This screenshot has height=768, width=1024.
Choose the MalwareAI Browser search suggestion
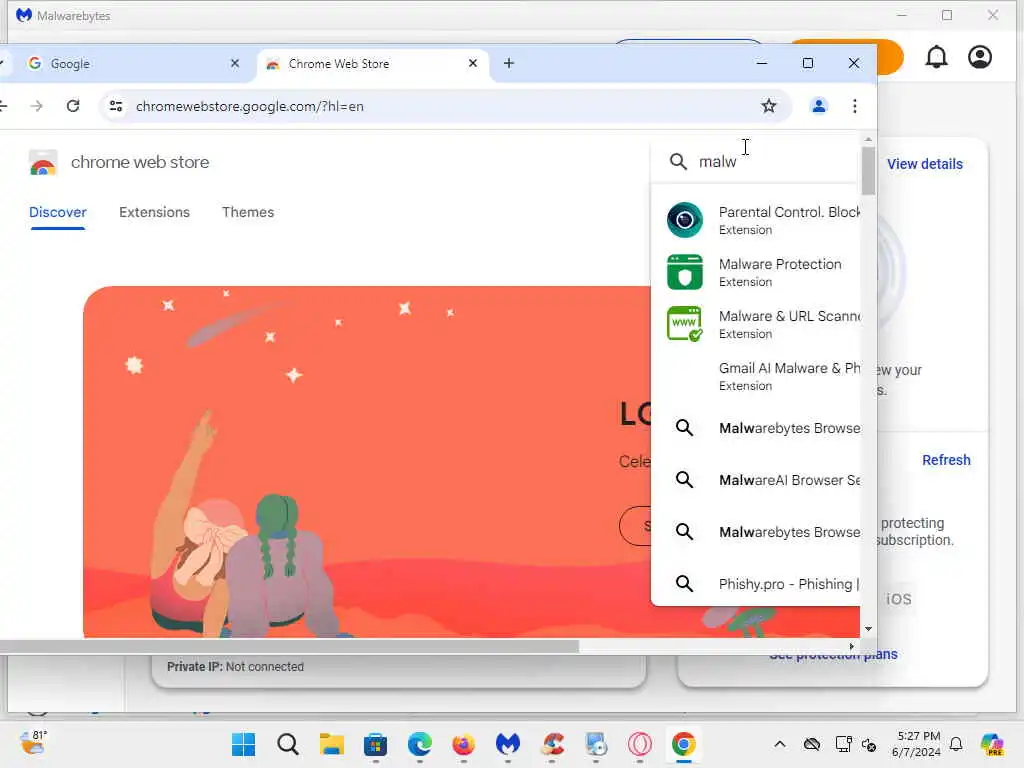[x=756, y=480]
